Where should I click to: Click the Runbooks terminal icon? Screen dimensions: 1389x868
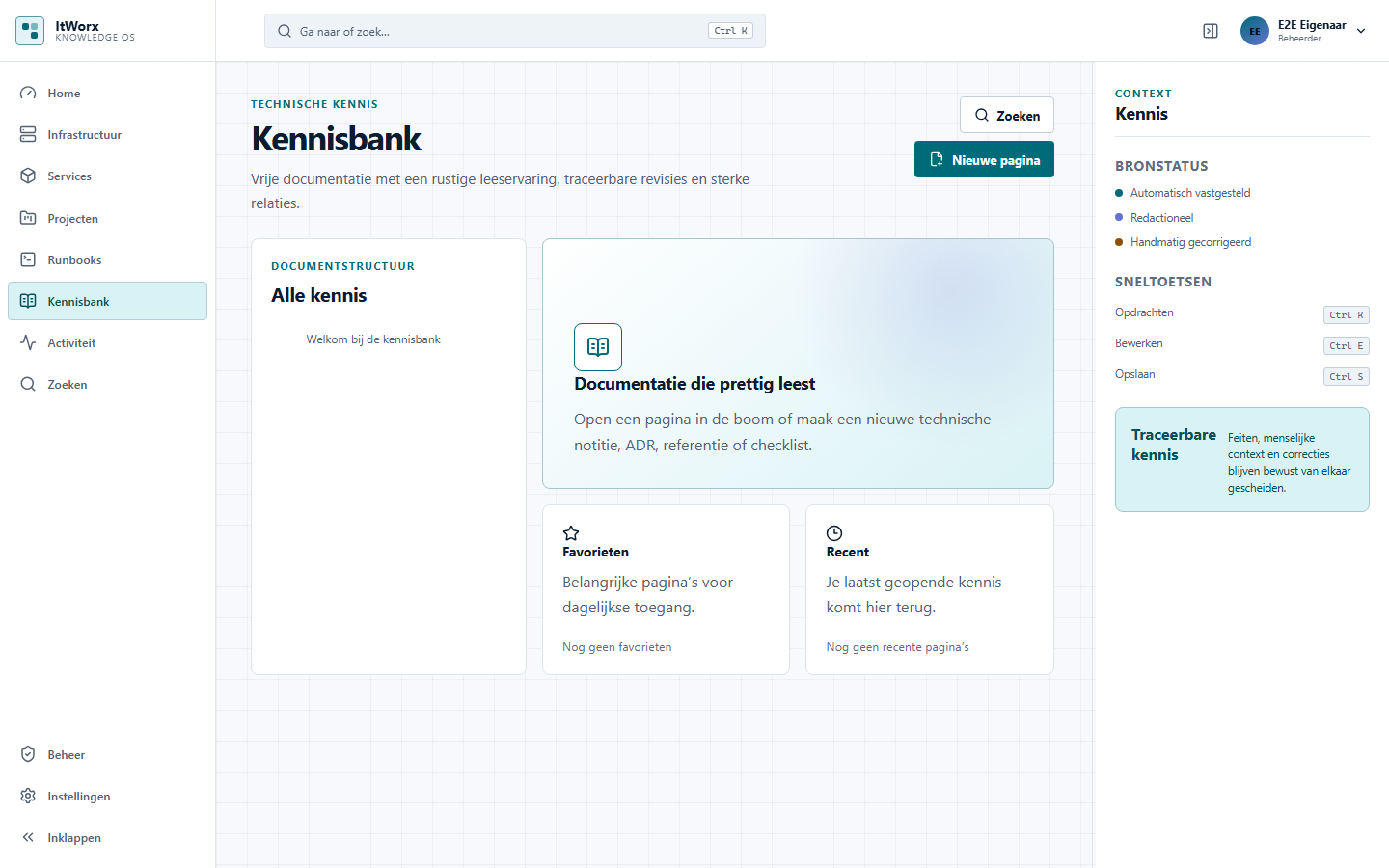click(x=28, y=259)
